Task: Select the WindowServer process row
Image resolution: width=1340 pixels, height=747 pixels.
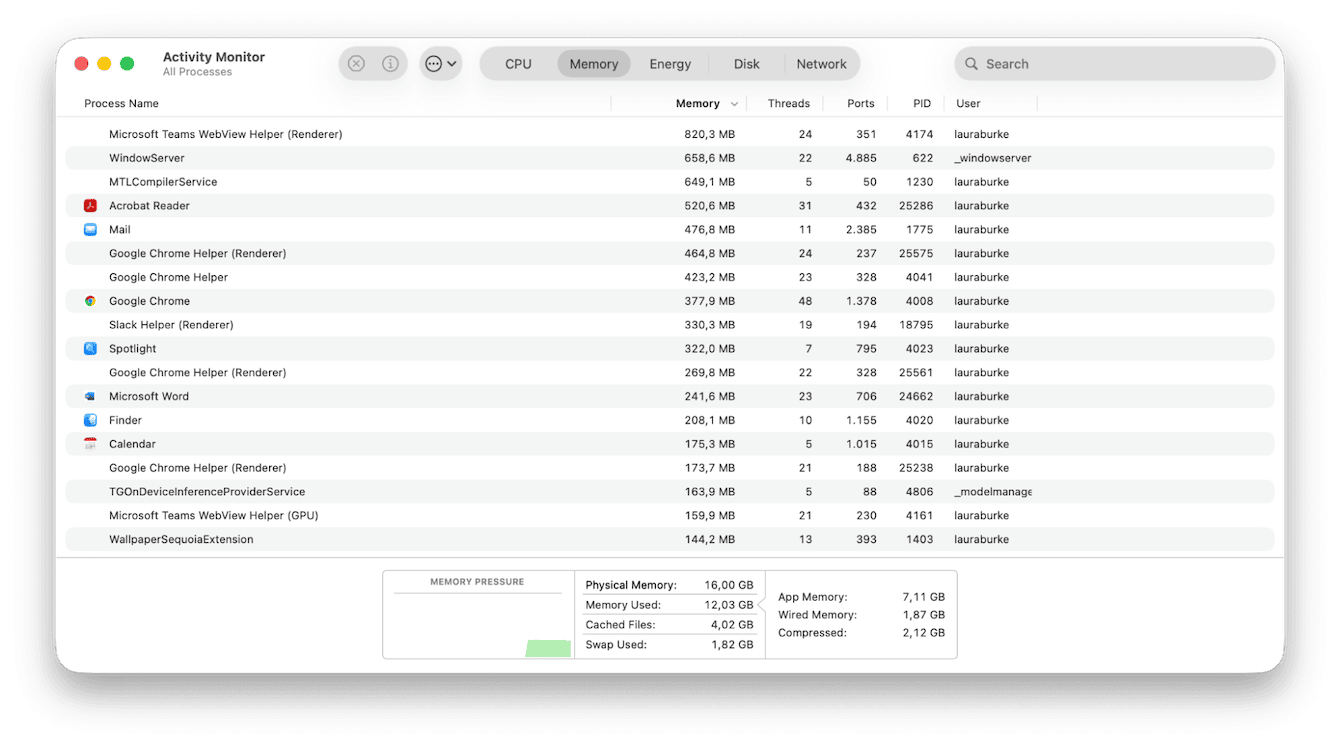Action: pos(400,157)
